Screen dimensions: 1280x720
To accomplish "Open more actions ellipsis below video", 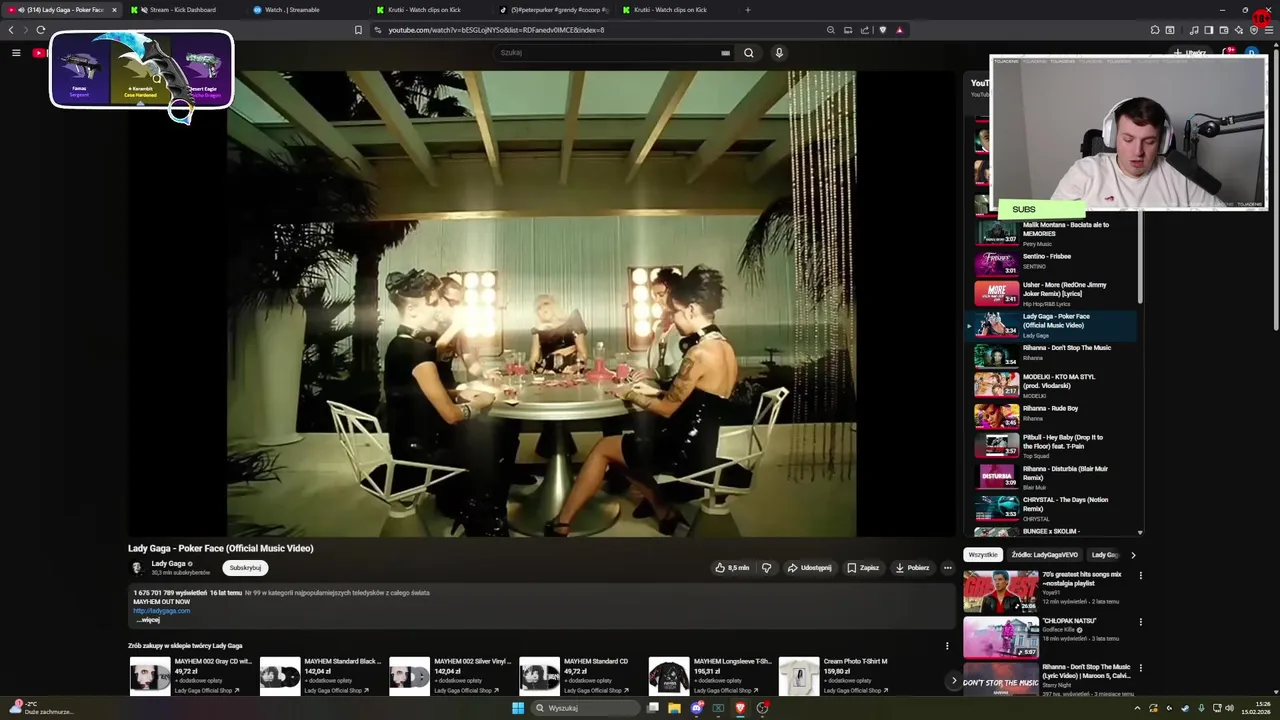I will tap(948, 568).
